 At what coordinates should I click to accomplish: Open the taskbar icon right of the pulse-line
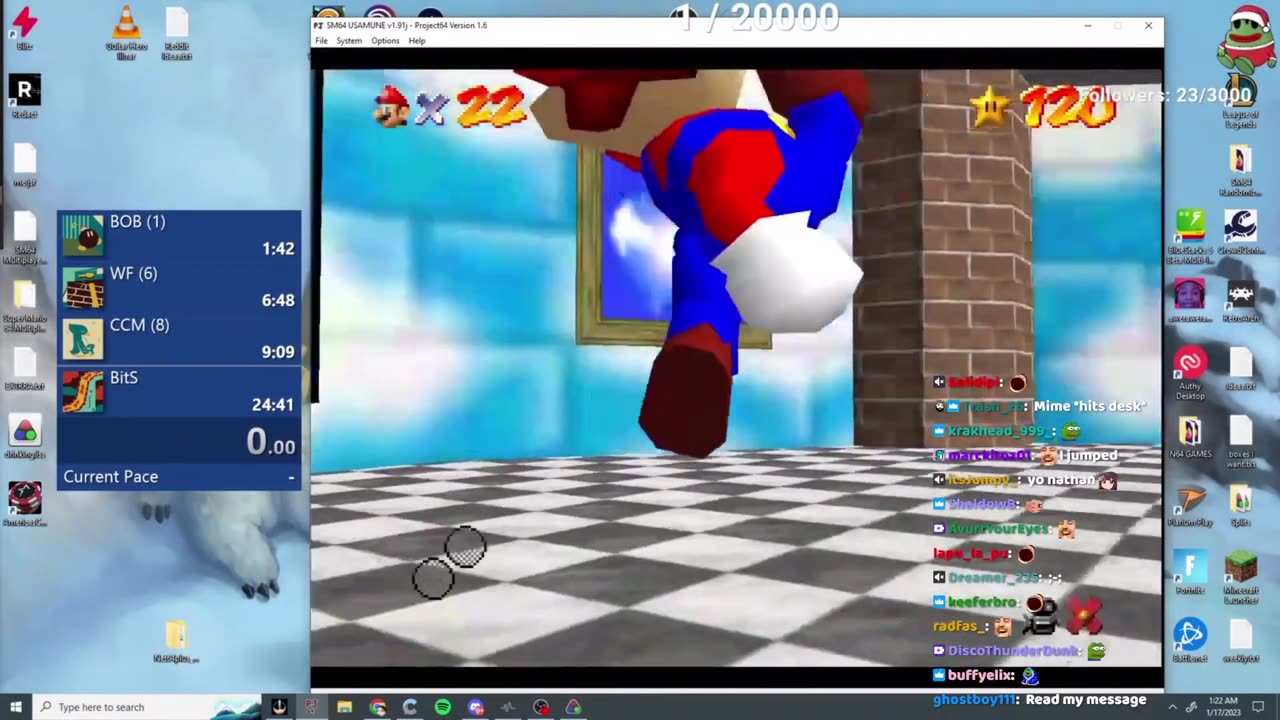(541, 707)
